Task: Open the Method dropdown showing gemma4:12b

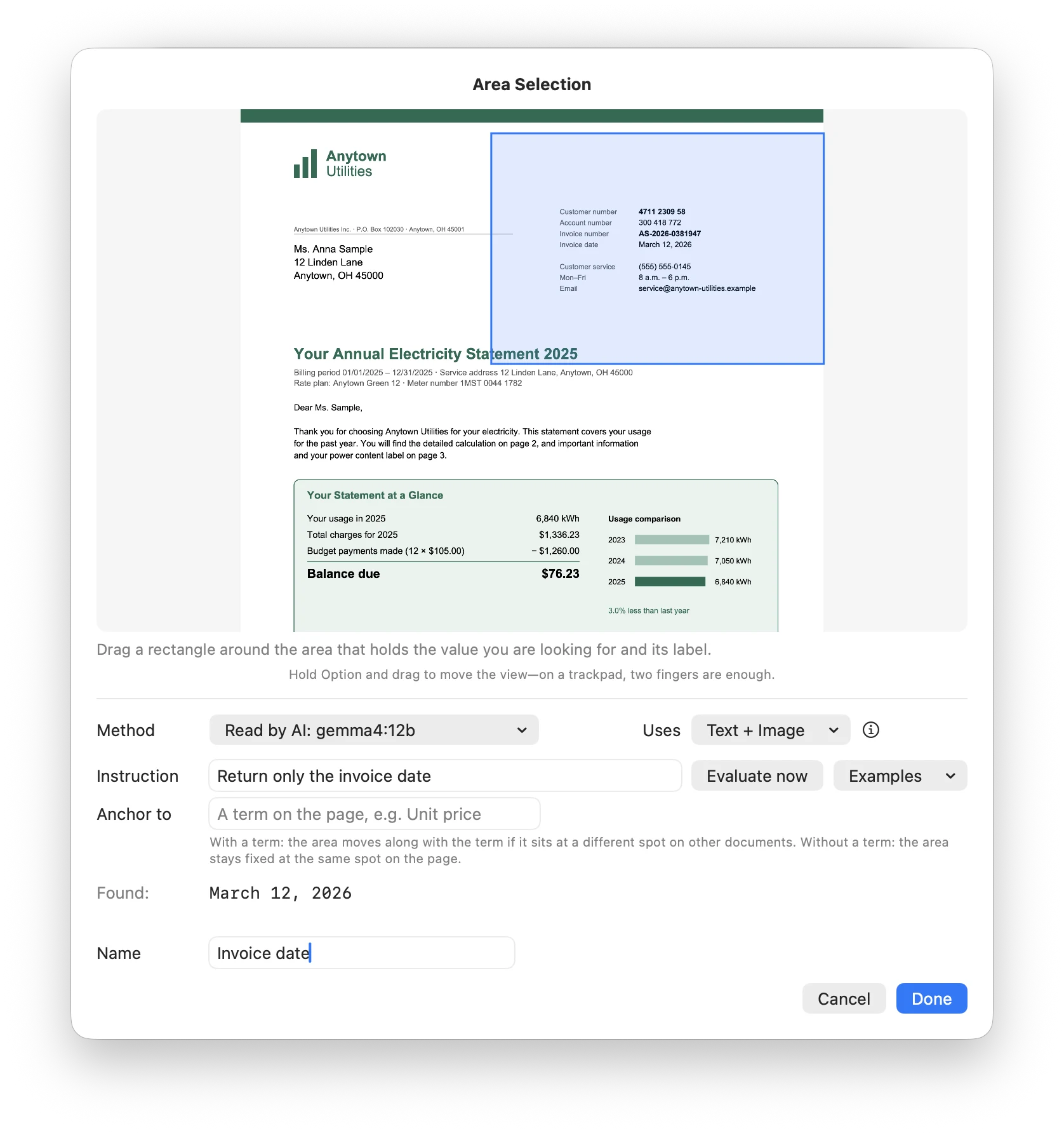Action: tap(374, 730)
